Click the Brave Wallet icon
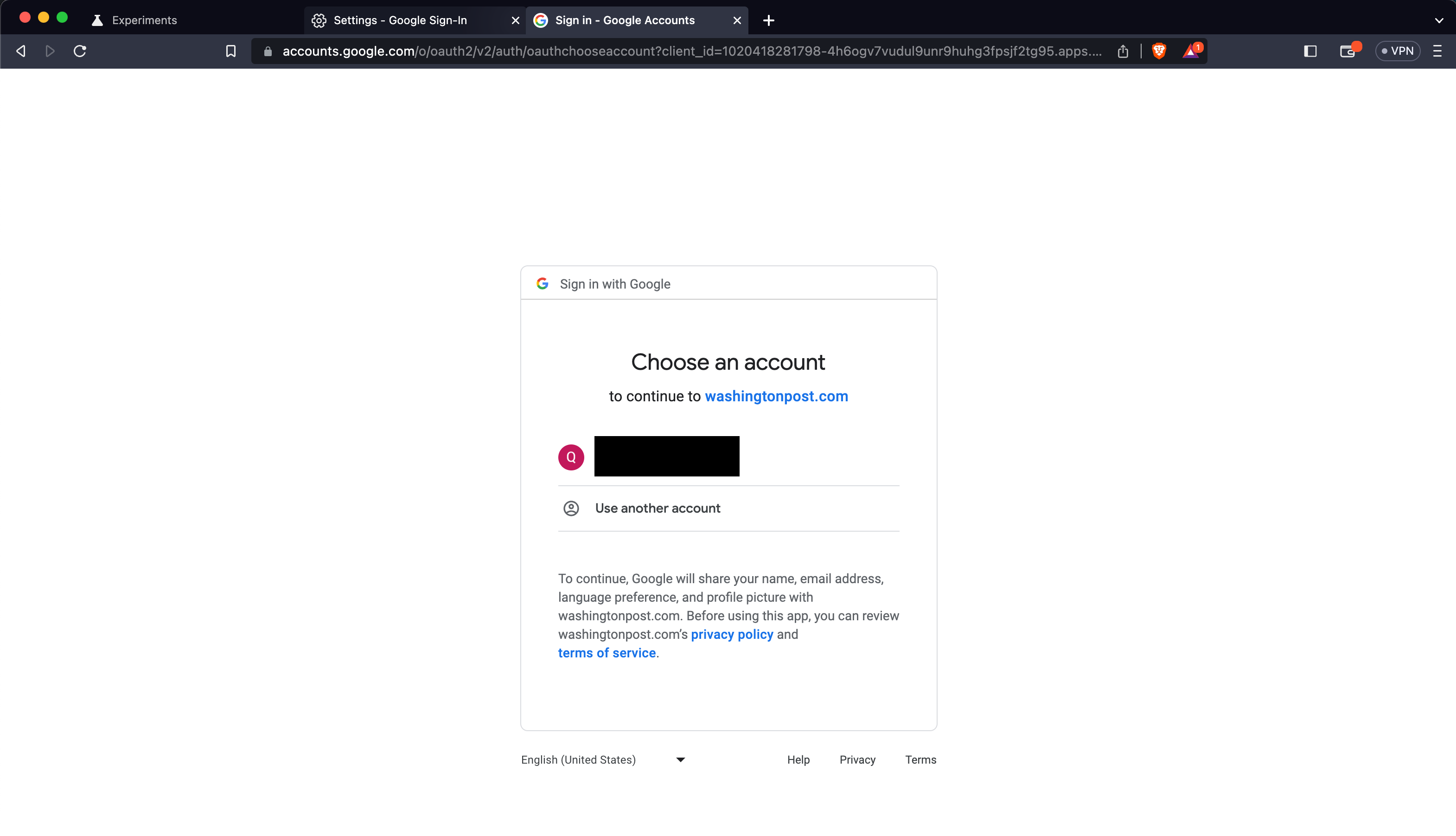The width and height of the screenshot is (1456, 836). pyautogui.click(x=1347, y=51)
